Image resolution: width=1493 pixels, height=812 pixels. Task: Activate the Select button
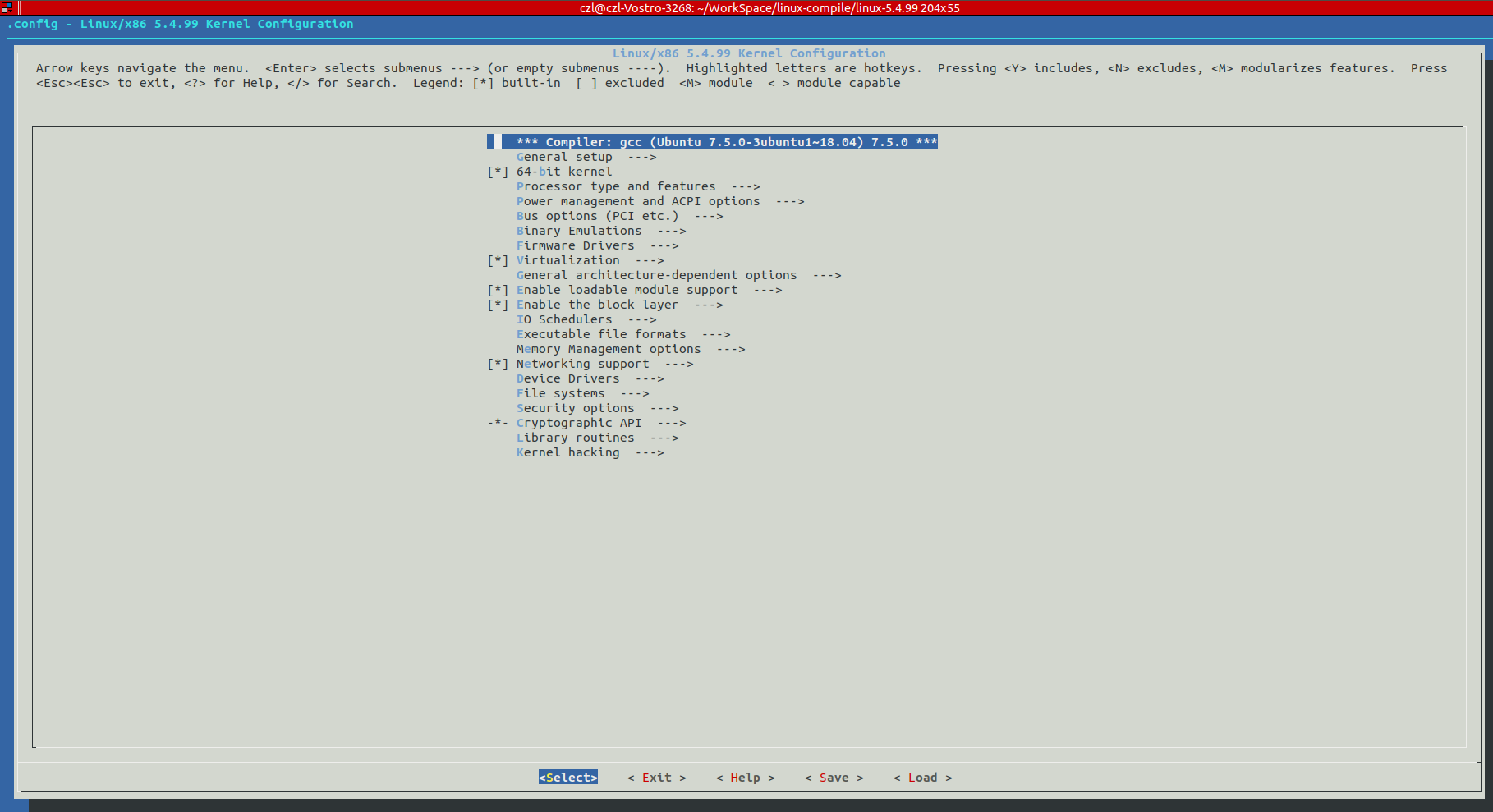(x=567, y=778)
